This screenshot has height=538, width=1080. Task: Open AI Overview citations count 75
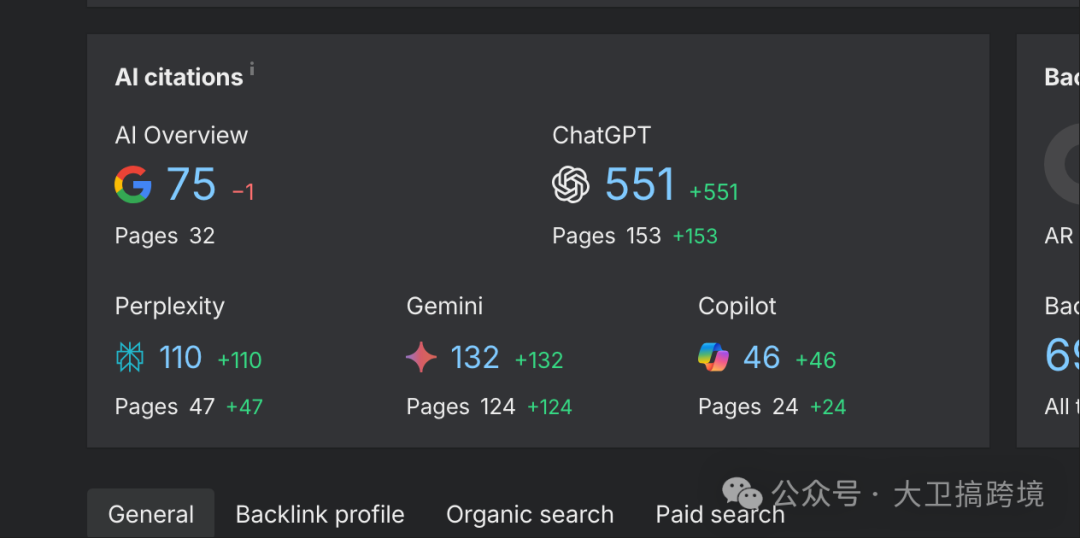(191, 185)
